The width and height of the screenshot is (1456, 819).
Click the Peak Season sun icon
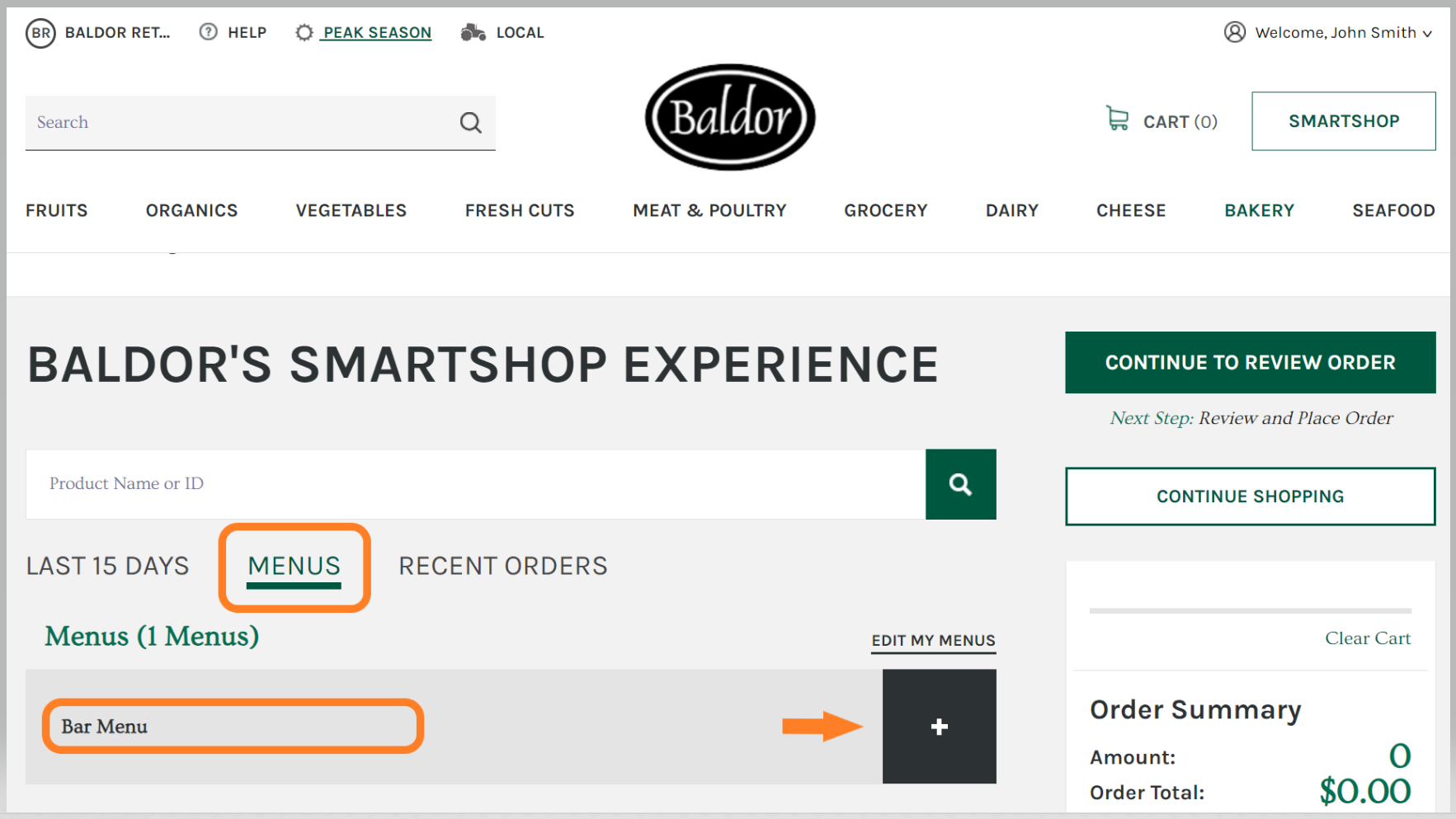tap(304, 32)
